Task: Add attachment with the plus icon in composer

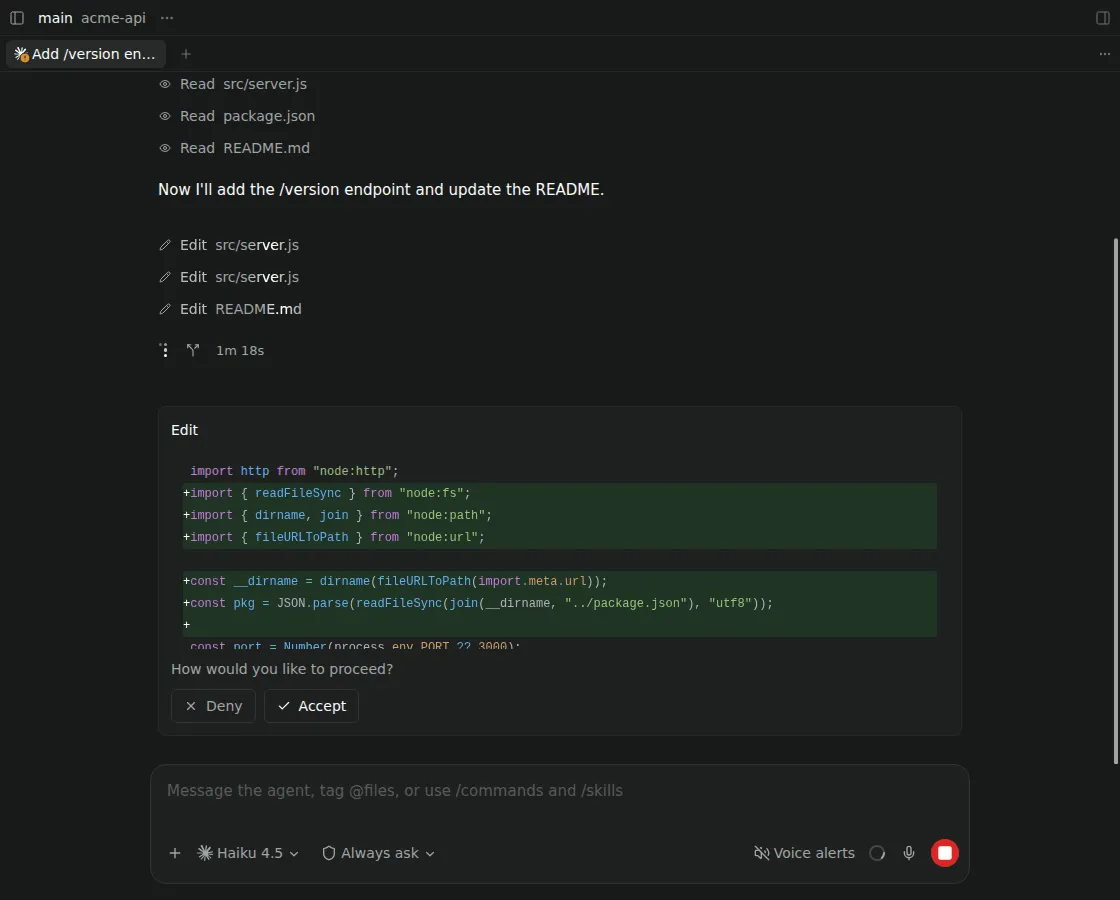Action: [174, 853]
